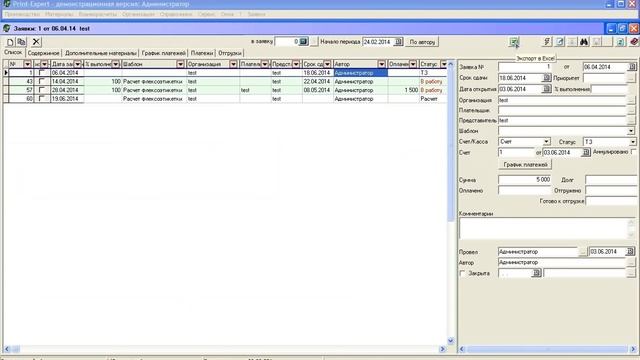Click the edit-note icon beside the sum icon
This screenshot has width=640, height=360.
pyautogui.click(x=560, y=42)
